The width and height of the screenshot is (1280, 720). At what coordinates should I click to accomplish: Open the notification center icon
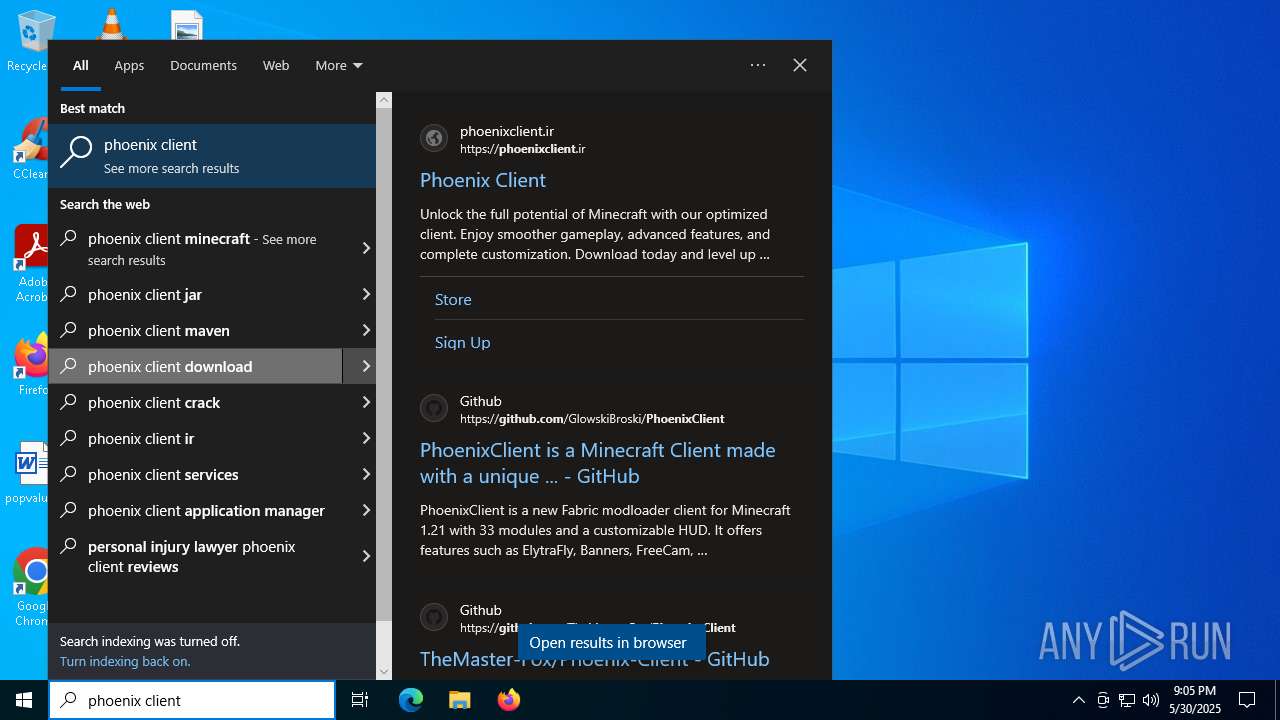(1247, 700)
